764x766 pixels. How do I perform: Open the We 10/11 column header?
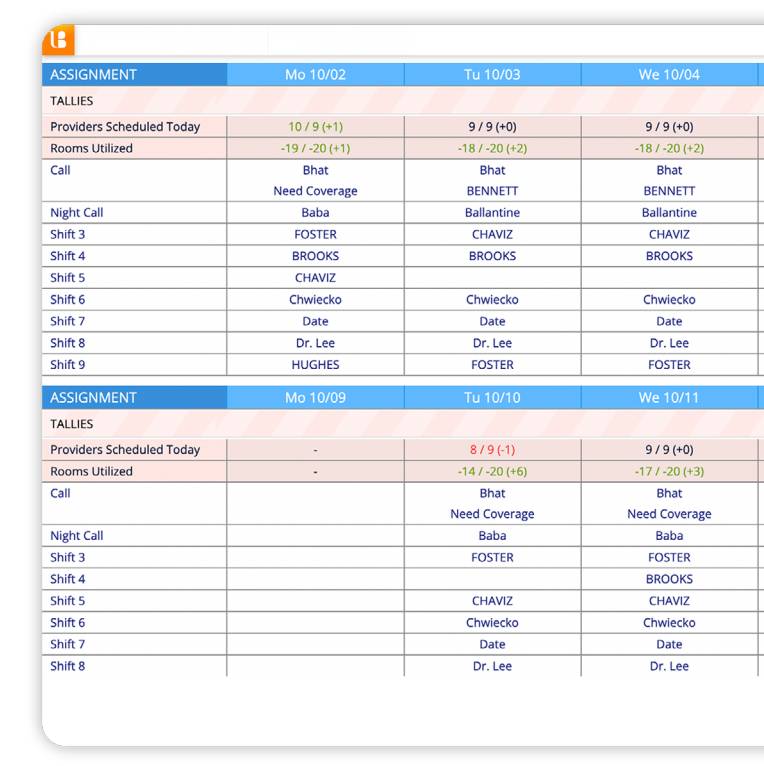point(669,398)
